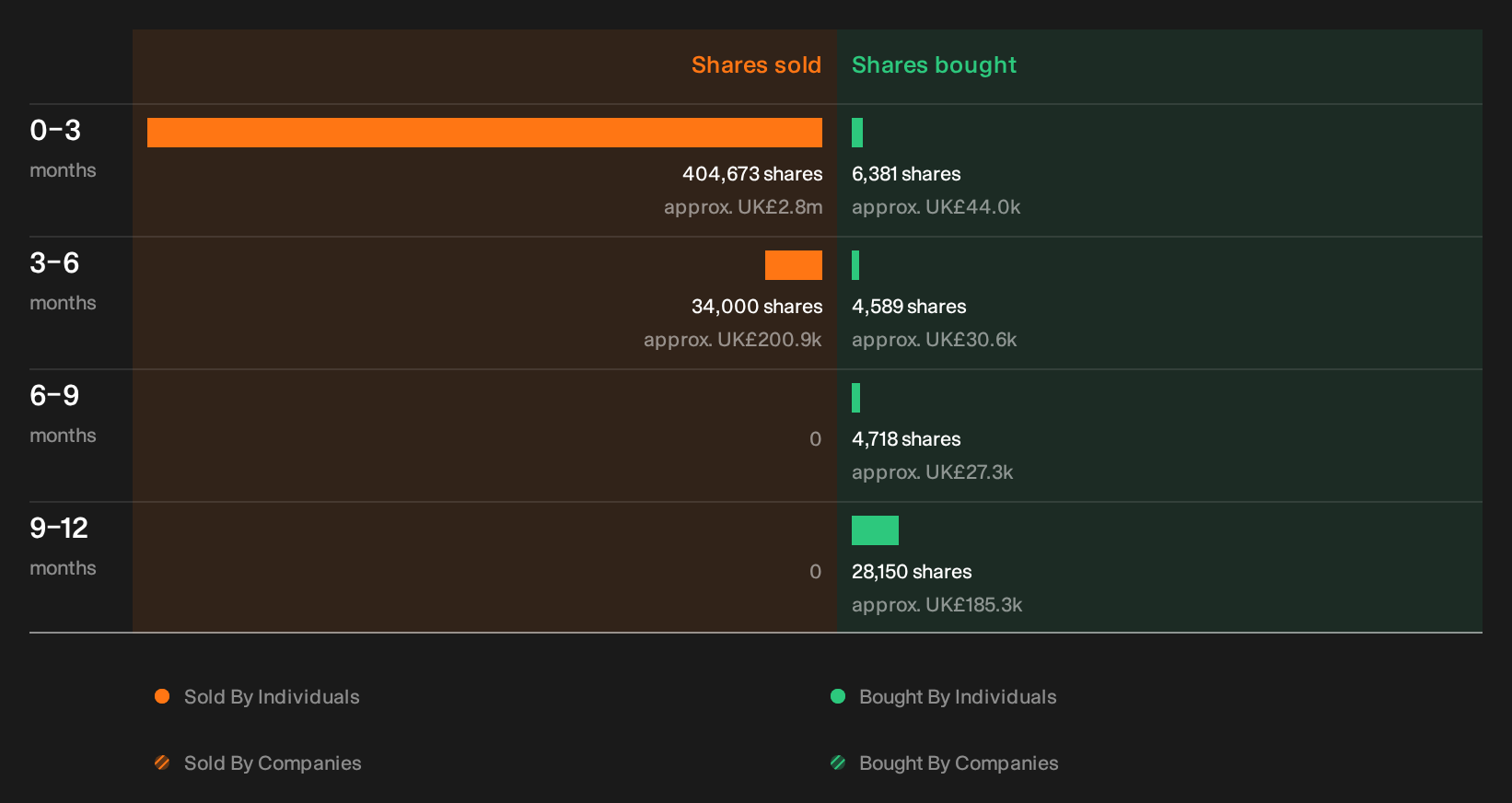Click the 3-6 months row label

coord(63,281)
